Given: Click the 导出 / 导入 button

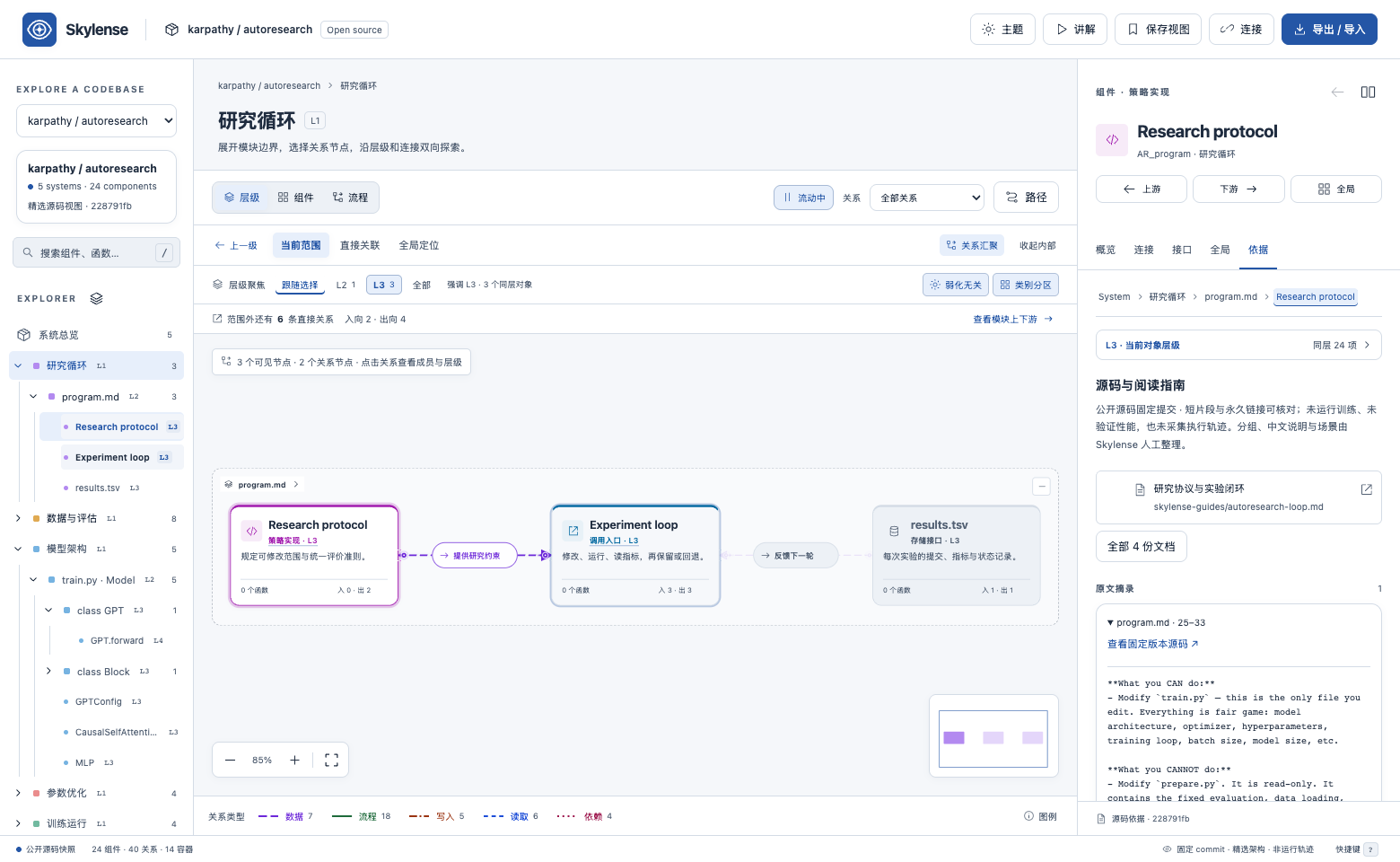Looking at the screenshot, I should pyautogui.click(x=1329, y=30).
